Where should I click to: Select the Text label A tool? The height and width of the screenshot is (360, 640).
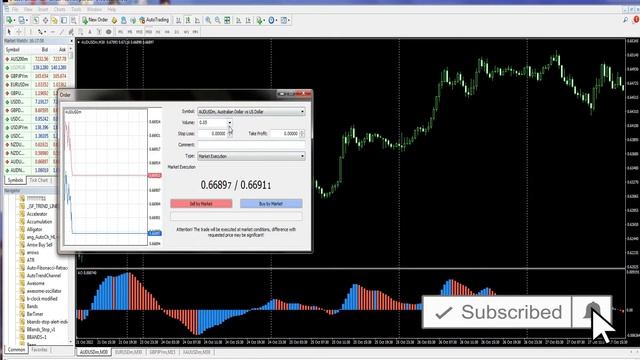90,31
